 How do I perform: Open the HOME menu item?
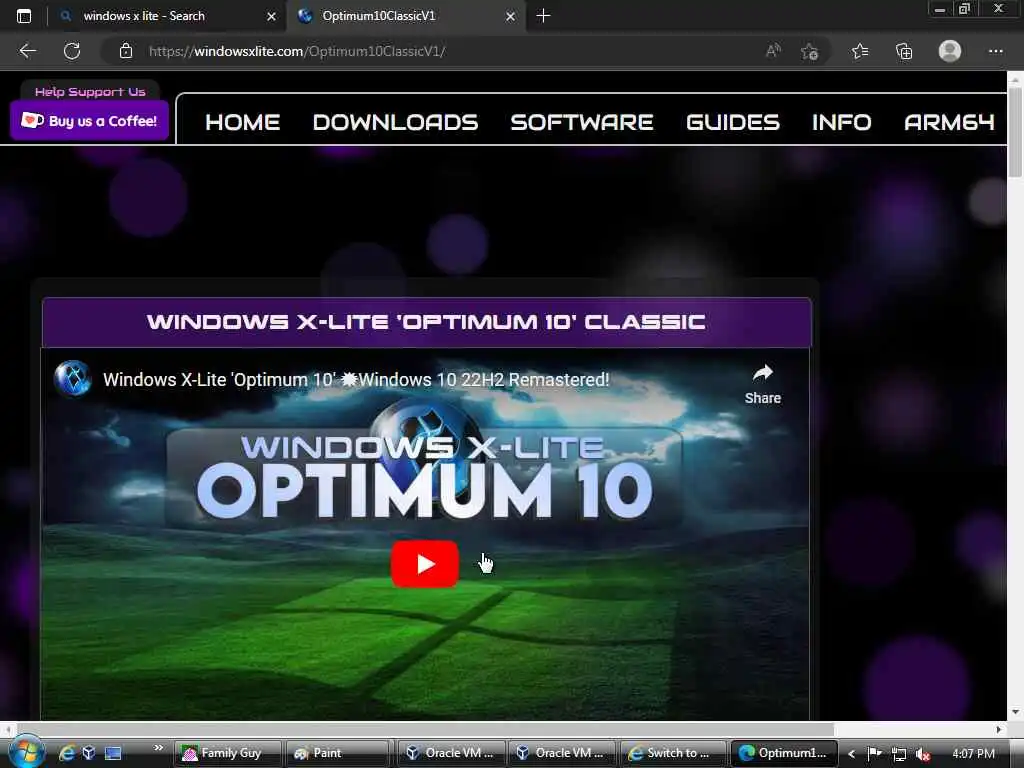(x=242, y=122)
